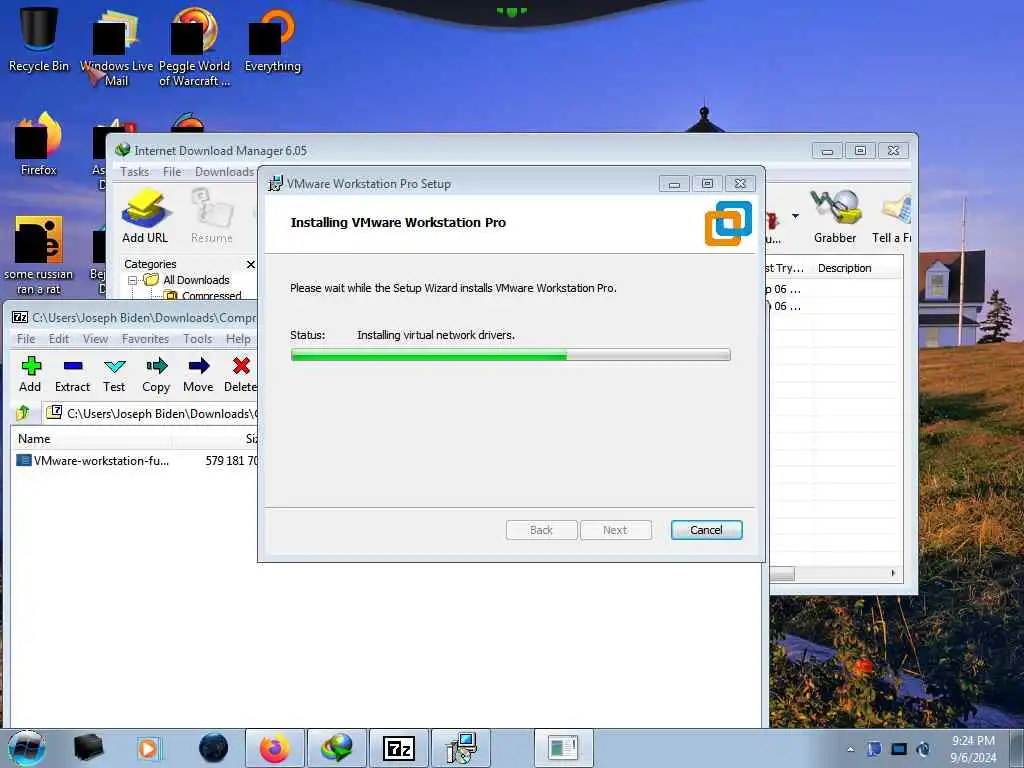1024x768 pixels.
Task: Open the File menu in 7-Zip
Action: pyautogui.click(x=26, y=339)
